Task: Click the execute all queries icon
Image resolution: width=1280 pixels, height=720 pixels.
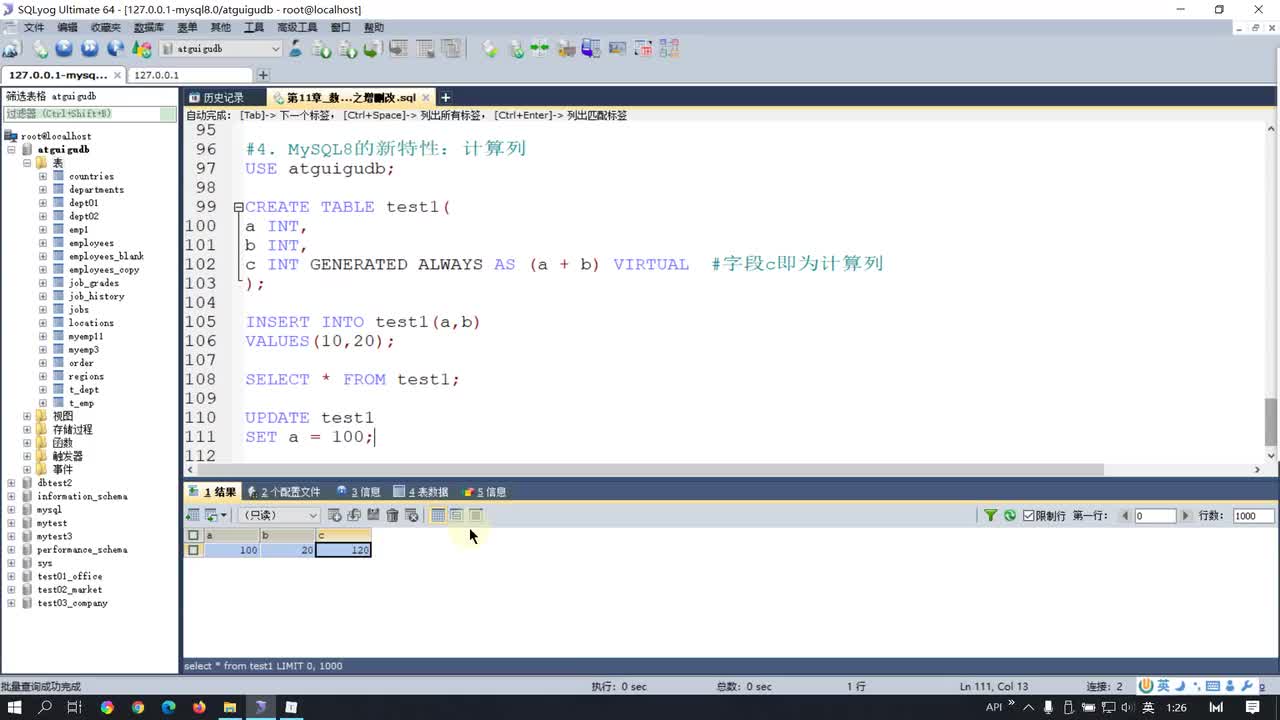Action: point(90,48)
